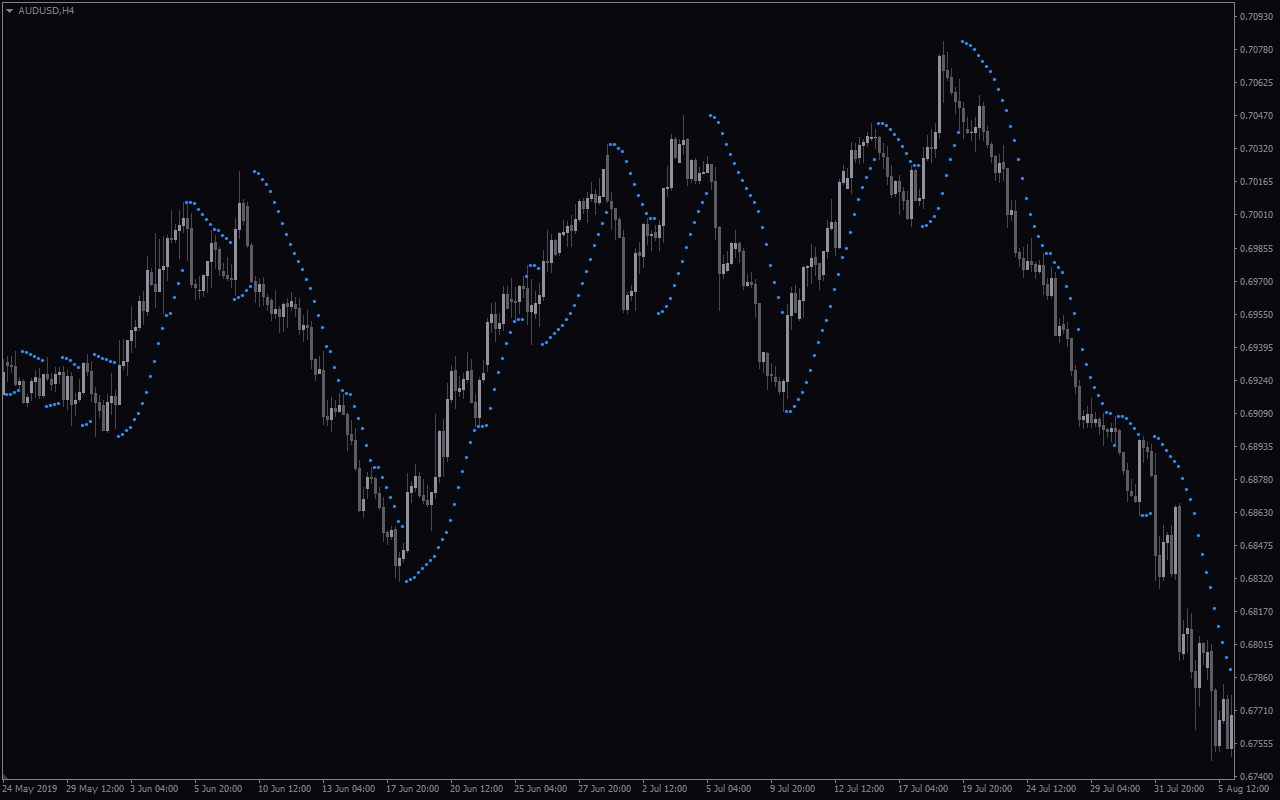Click the 0.70320 price axis label
The image size is (1280, 800).
(x=1256, y=148)
